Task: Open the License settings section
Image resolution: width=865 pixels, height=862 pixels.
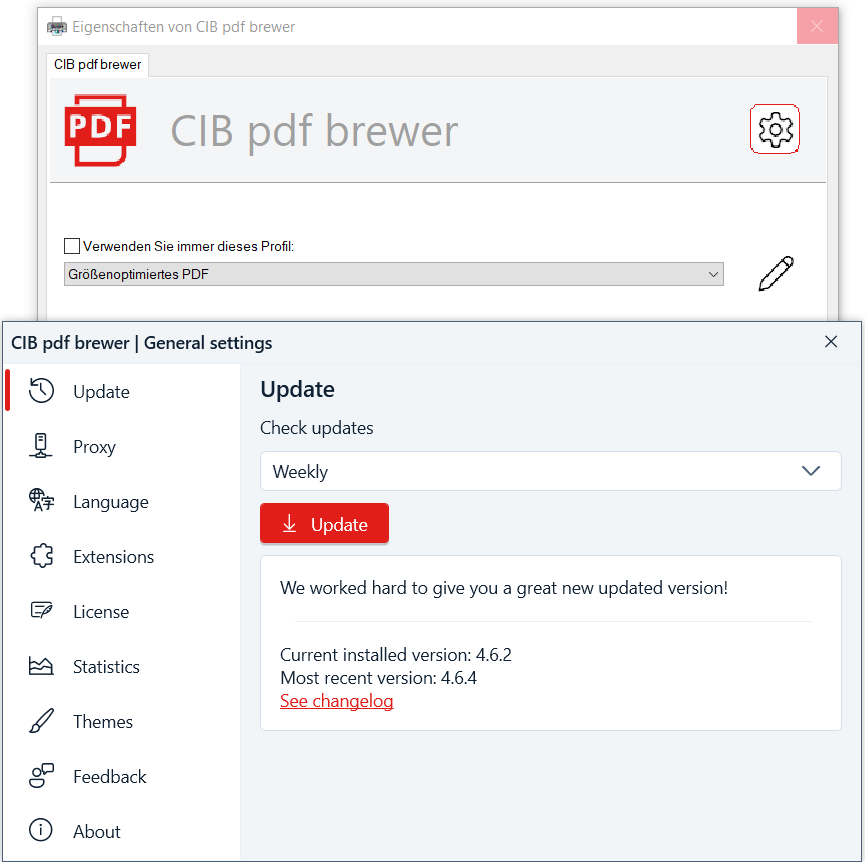Action: 122,612
